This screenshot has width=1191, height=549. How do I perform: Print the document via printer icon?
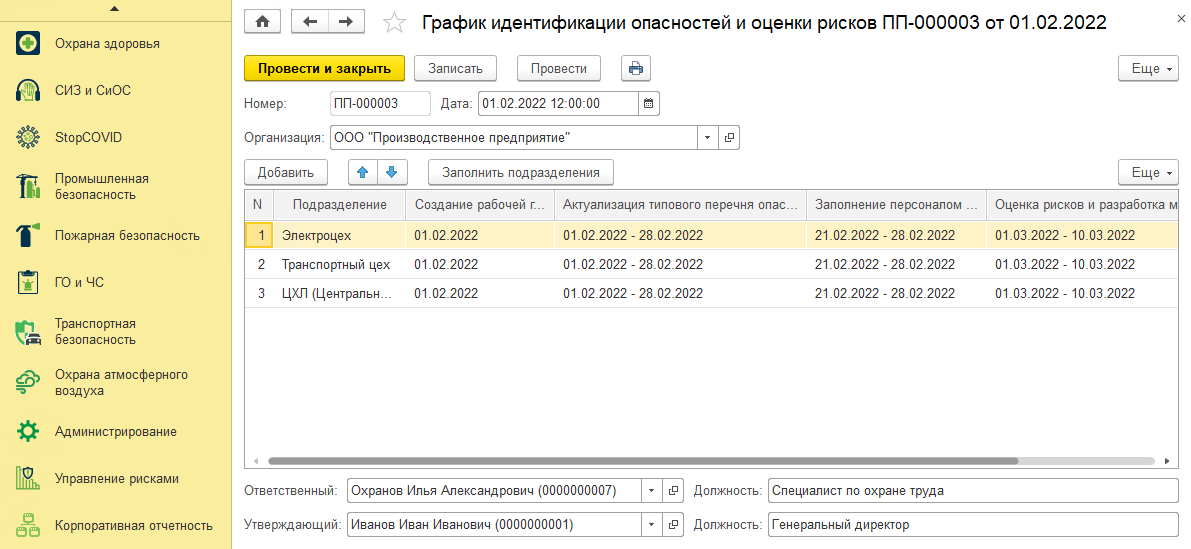pyautogui.click(x=636, y=68)
